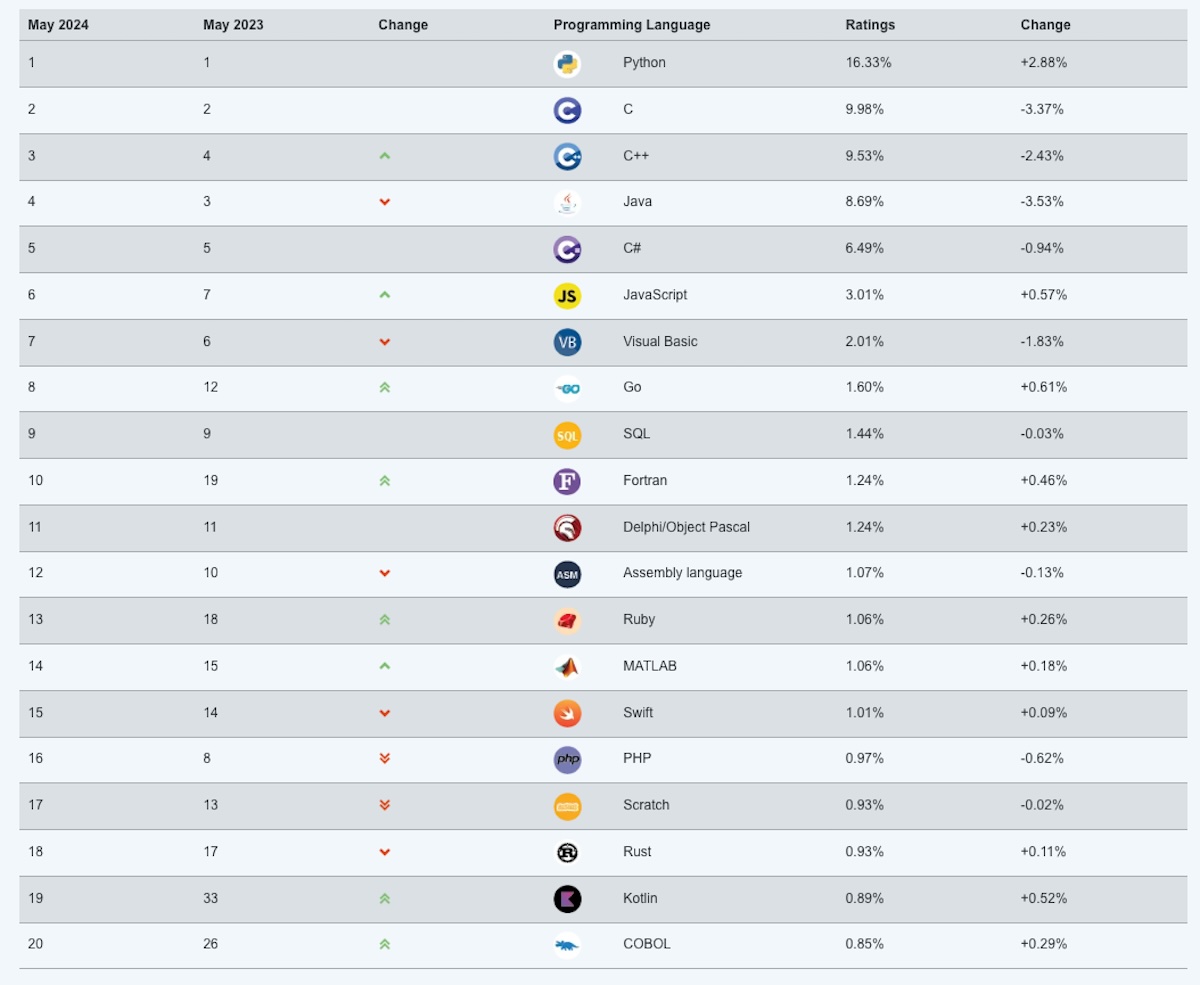Viewport: 1200px width, 985px height.
Task: Click the red double-down arrow in PHP row
Action: tap(385, 759)
